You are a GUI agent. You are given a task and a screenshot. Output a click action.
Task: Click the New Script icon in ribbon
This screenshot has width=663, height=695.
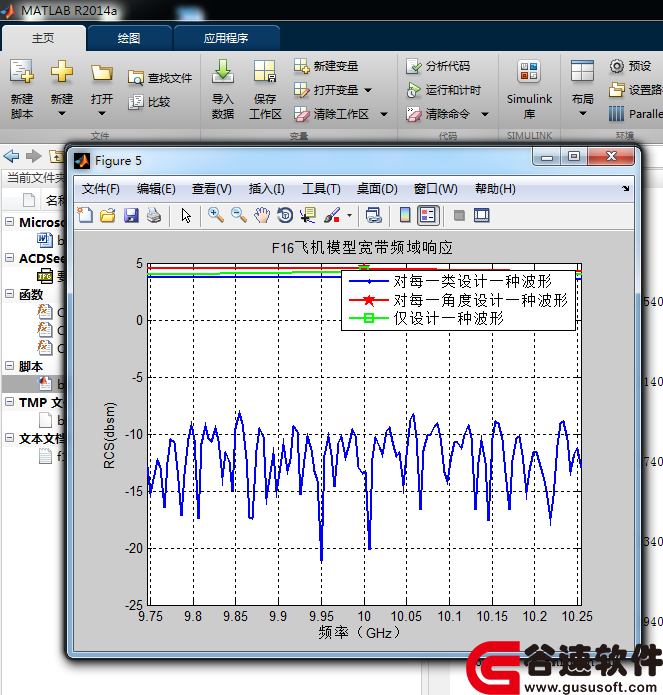tap(22, 71)
